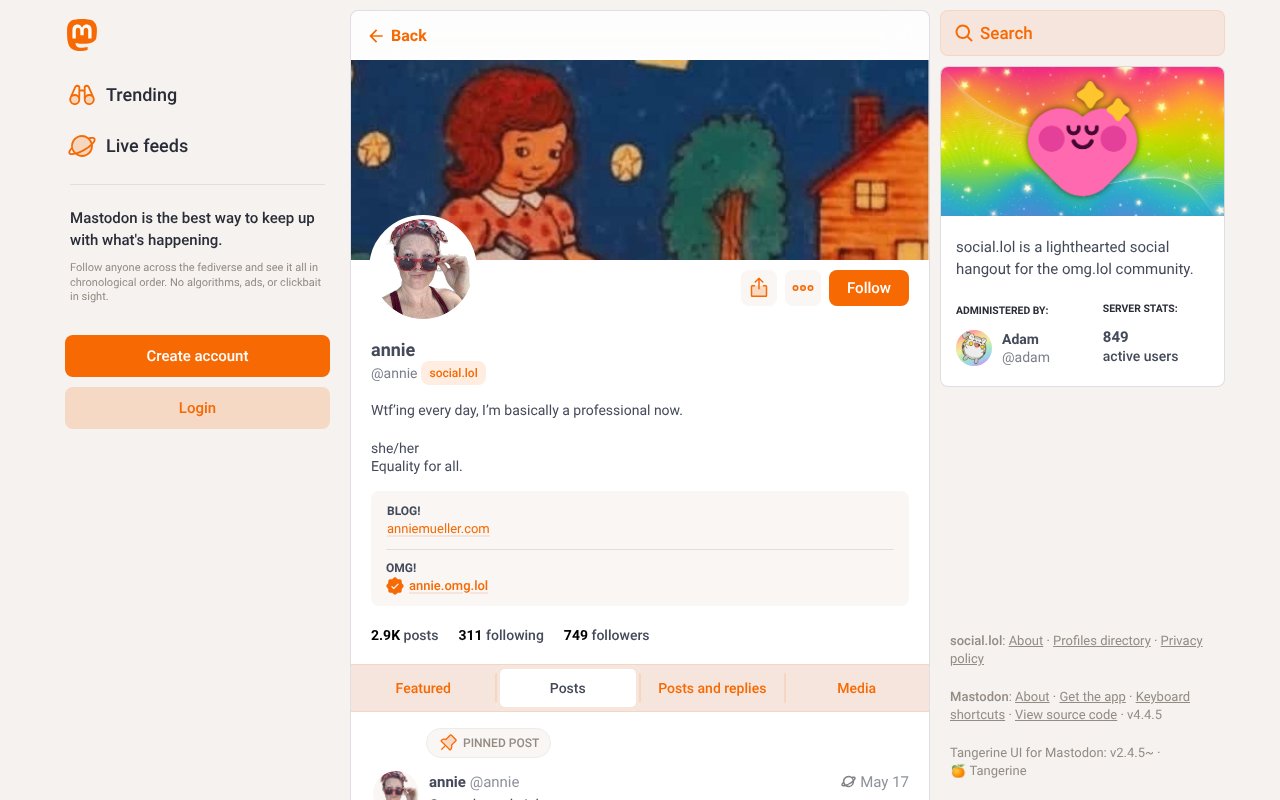Click the pin icon on Pinned Post
This screenshot has width=1280, height=800.
point(448,743)
